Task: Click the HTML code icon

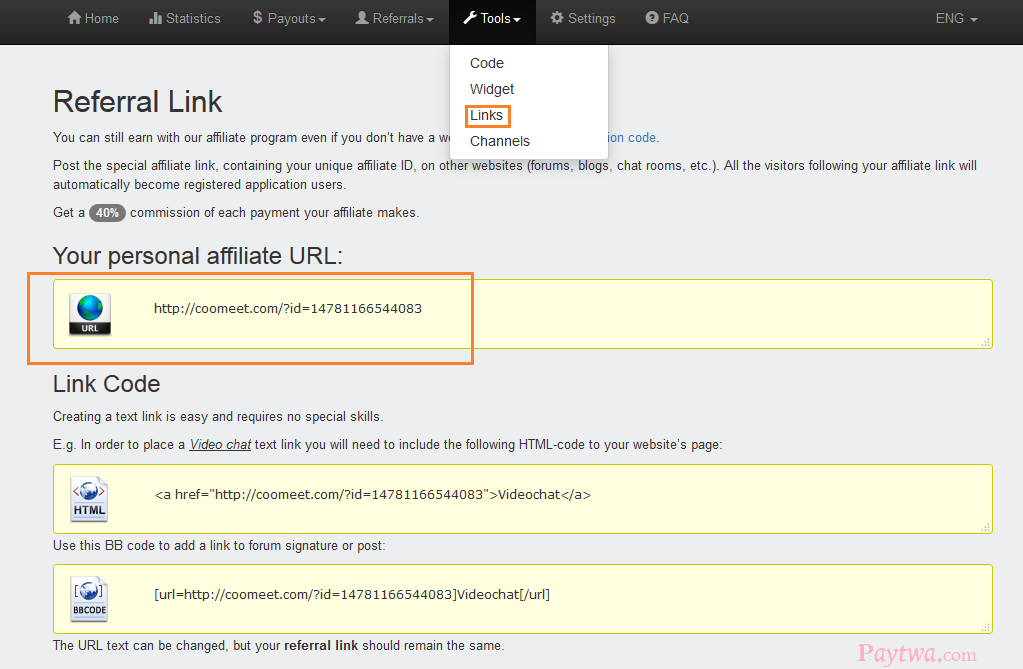Action: 89,498
